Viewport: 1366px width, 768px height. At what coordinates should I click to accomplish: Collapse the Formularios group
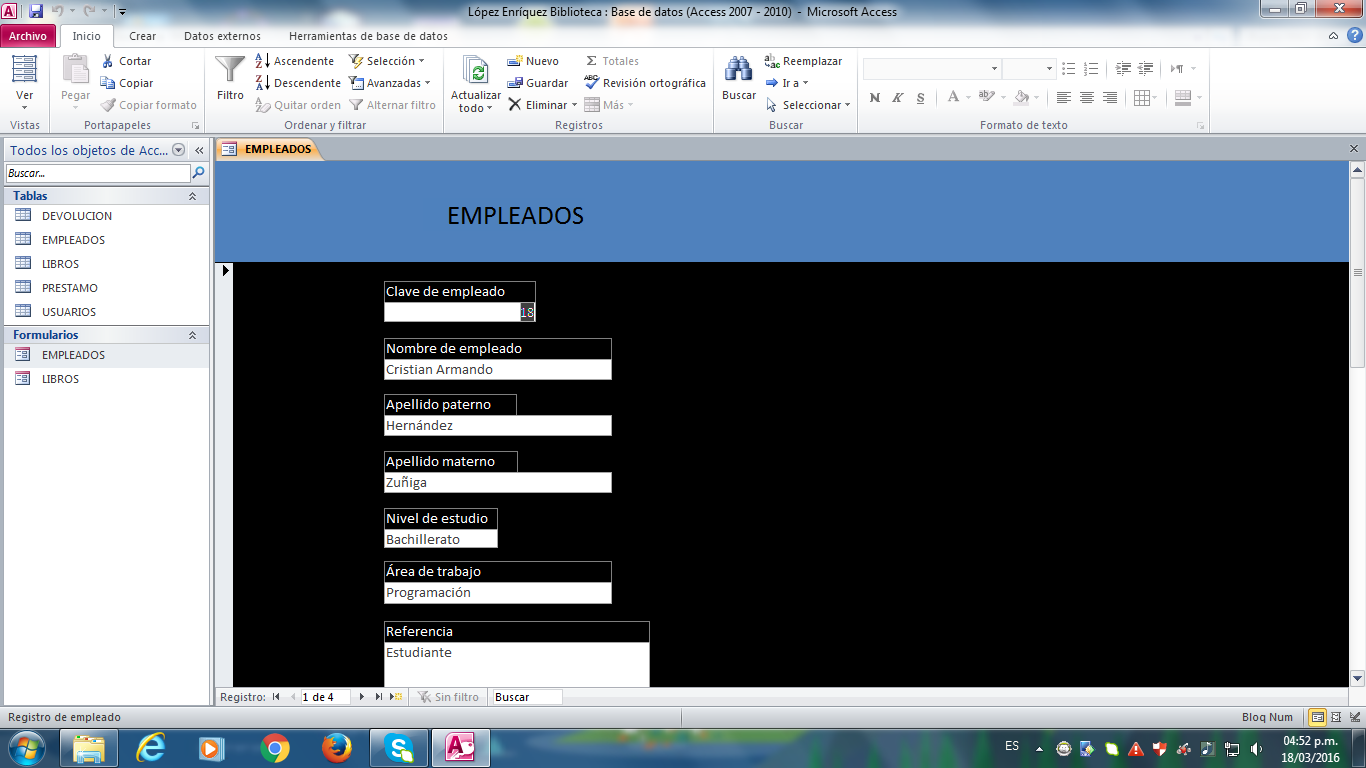(x=192, y=335)
